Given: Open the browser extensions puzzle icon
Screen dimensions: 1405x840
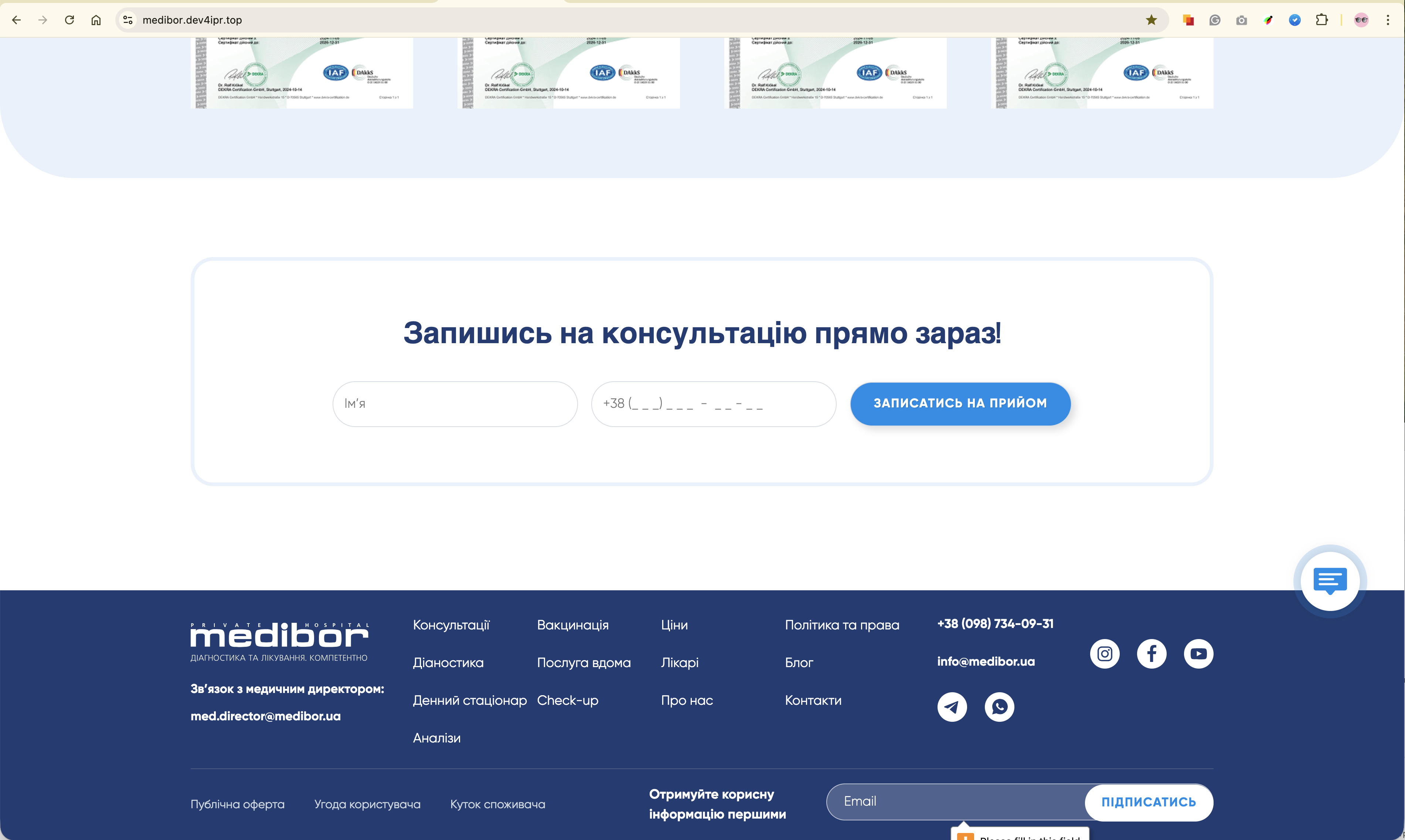Looking at the screenshot, I should click(x=1321, y=20).
